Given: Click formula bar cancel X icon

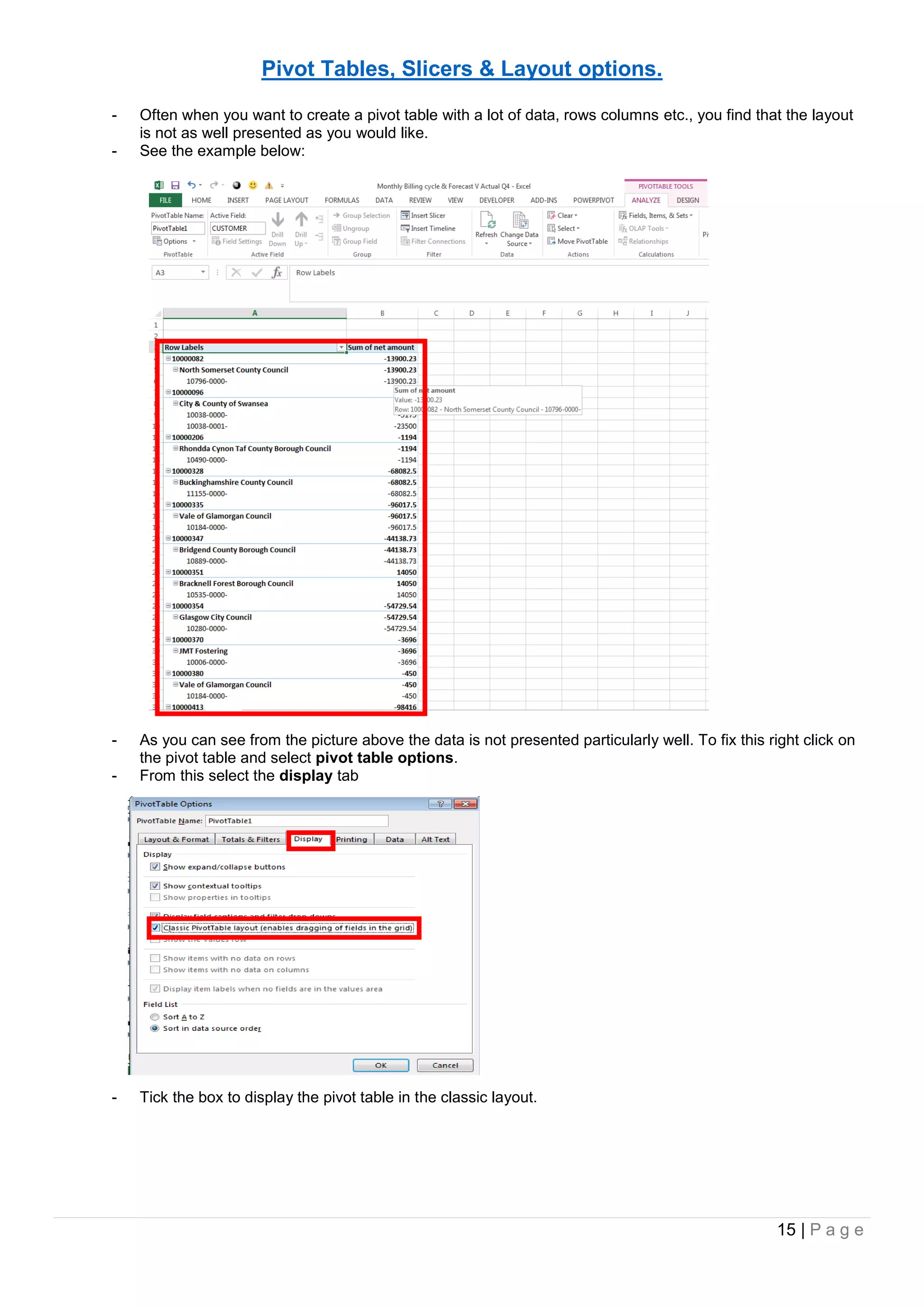Looking at the screenshot, I should point(236,273).
